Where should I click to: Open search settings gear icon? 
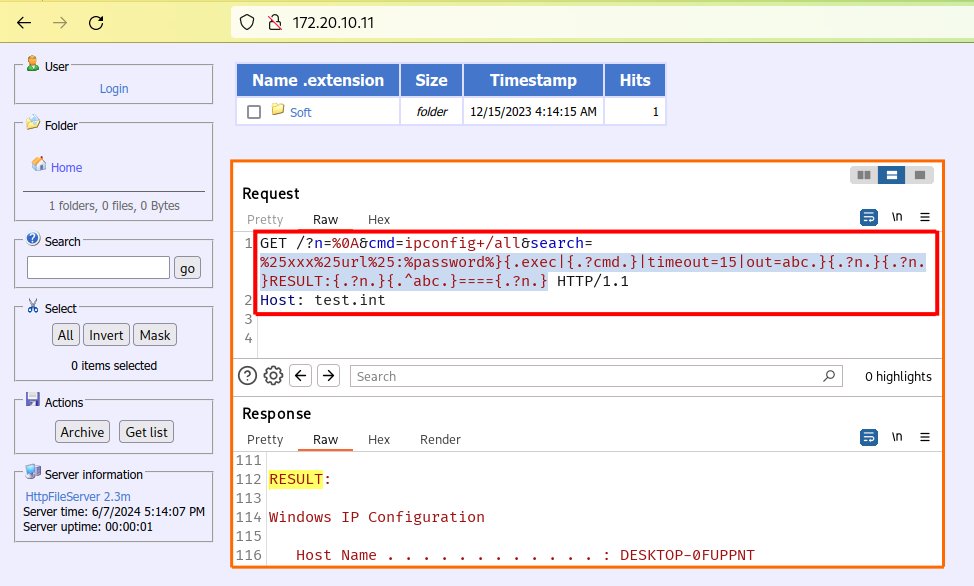pos(273,376)
